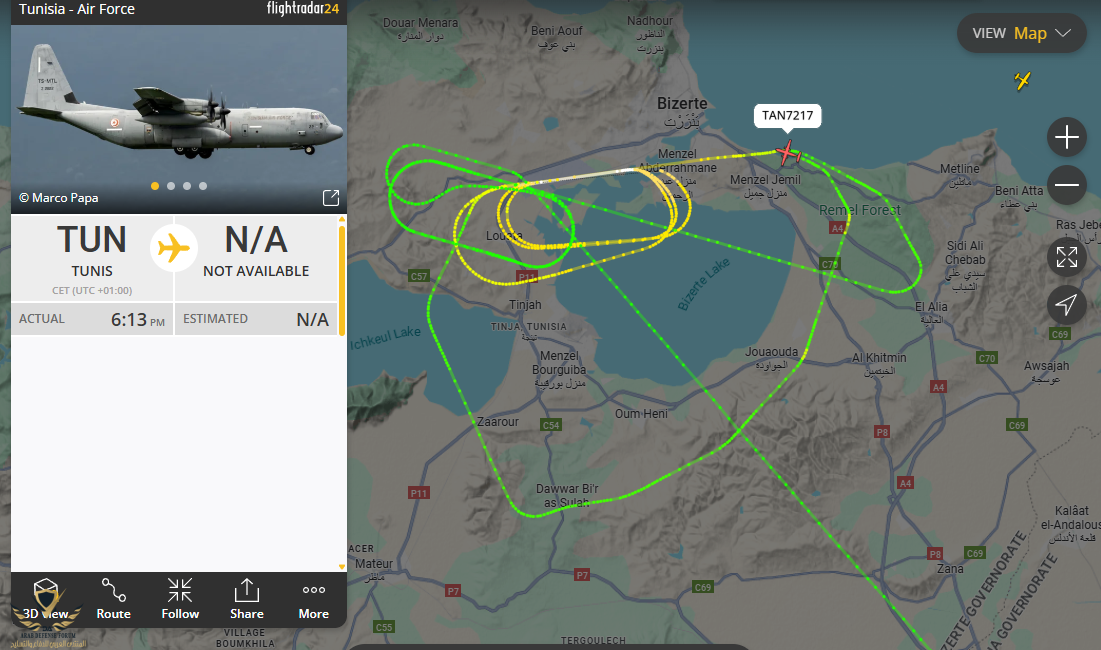1101x650 pixels.
Task: Center map on my location arrow icon
Action: point(1067,305)
